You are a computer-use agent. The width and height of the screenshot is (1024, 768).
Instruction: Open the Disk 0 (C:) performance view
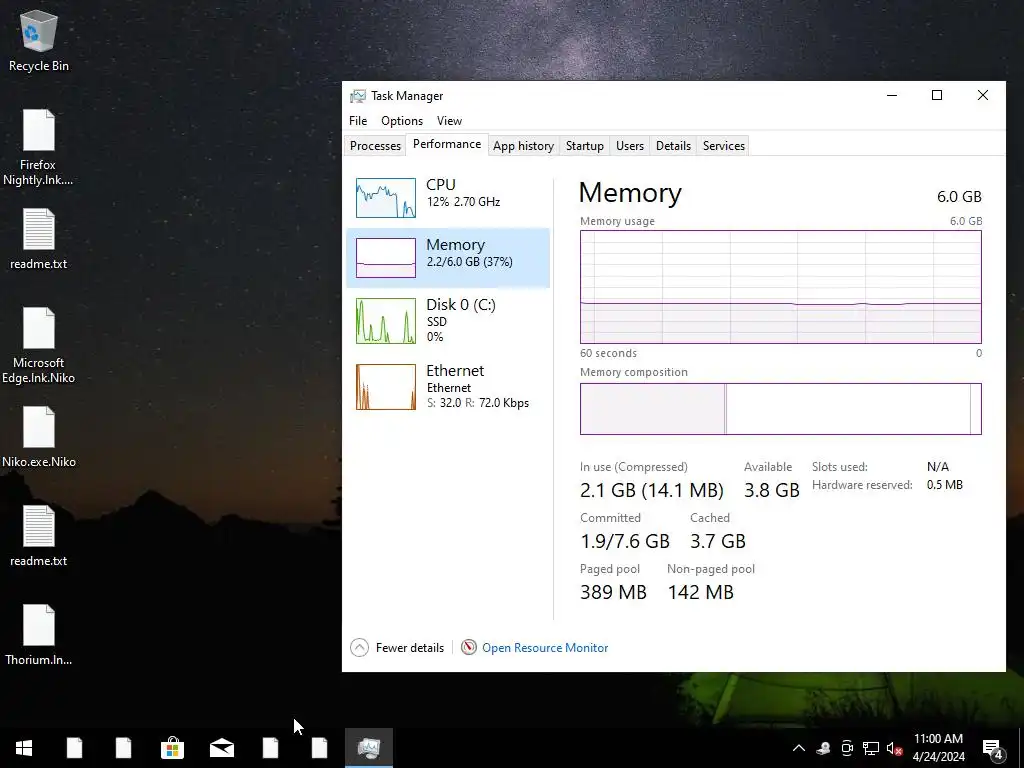coord(448,320)
